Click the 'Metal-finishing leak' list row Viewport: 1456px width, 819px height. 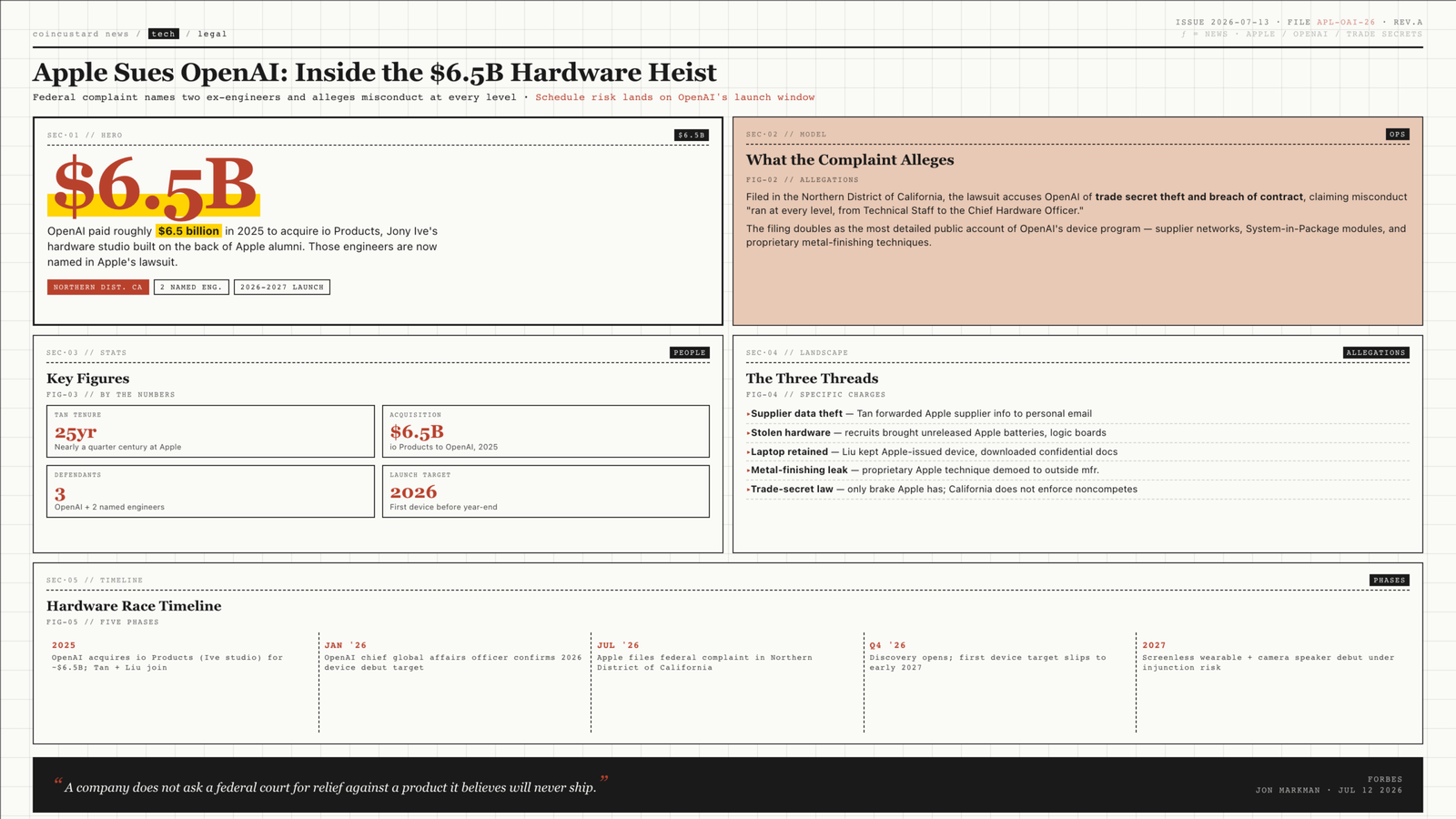1077,470
